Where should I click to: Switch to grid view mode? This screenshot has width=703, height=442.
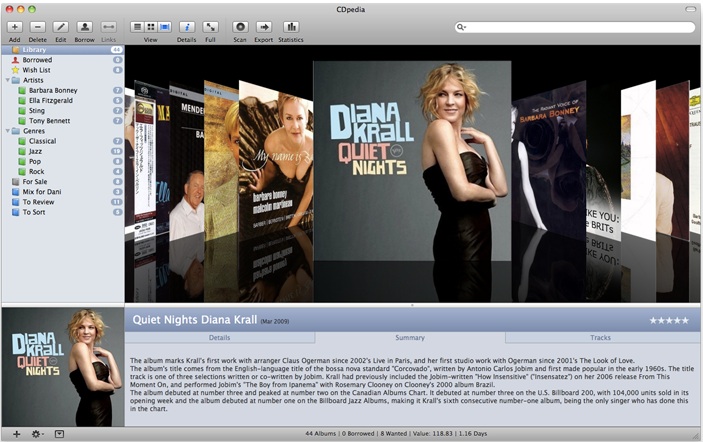[x=150, y=26]
